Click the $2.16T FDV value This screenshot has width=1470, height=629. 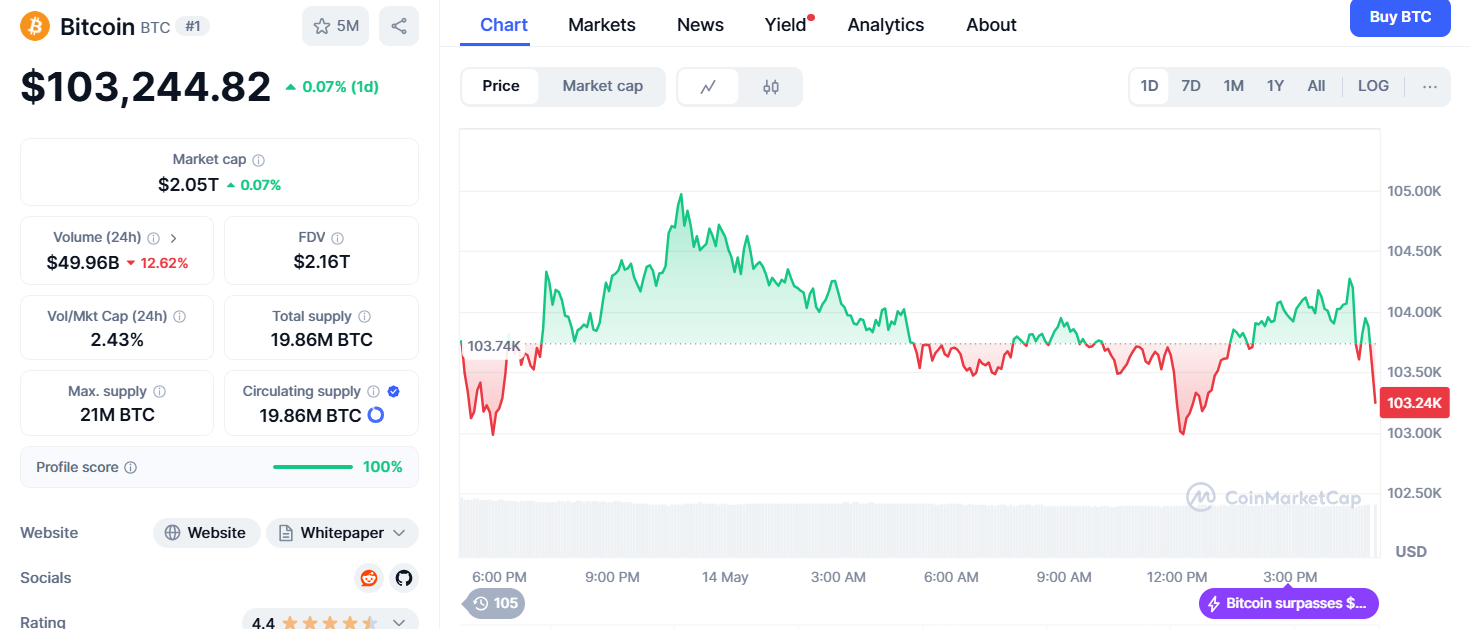[322, 263]
